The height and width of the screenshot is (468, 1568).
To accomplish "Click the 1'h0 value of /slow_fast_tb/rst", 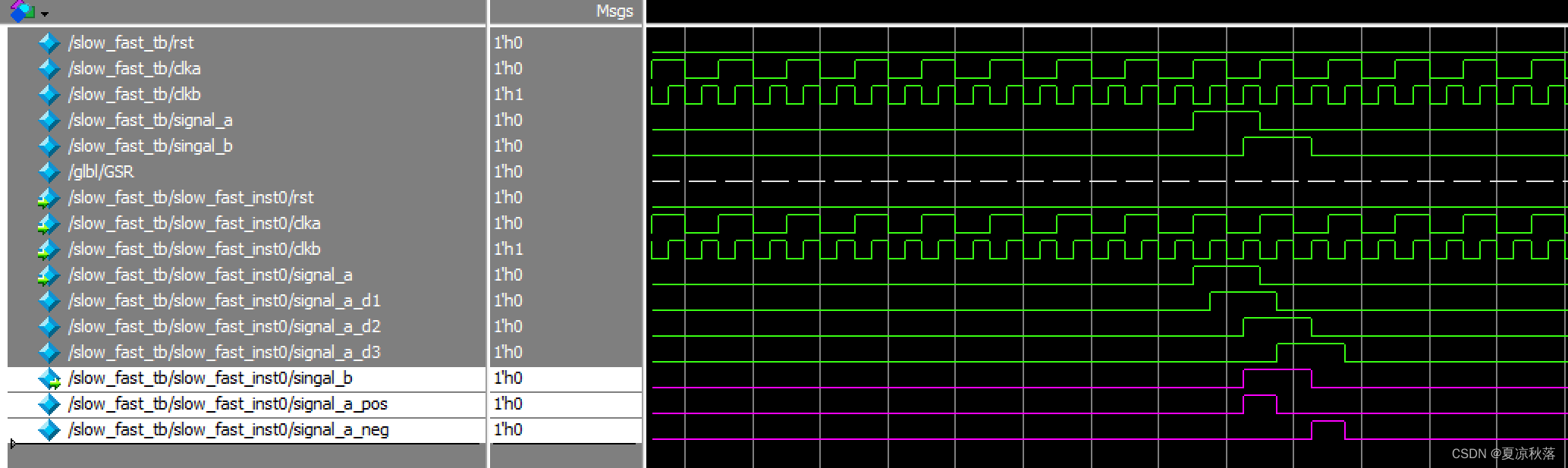I will pyautogui.click(x=508, y=43).
